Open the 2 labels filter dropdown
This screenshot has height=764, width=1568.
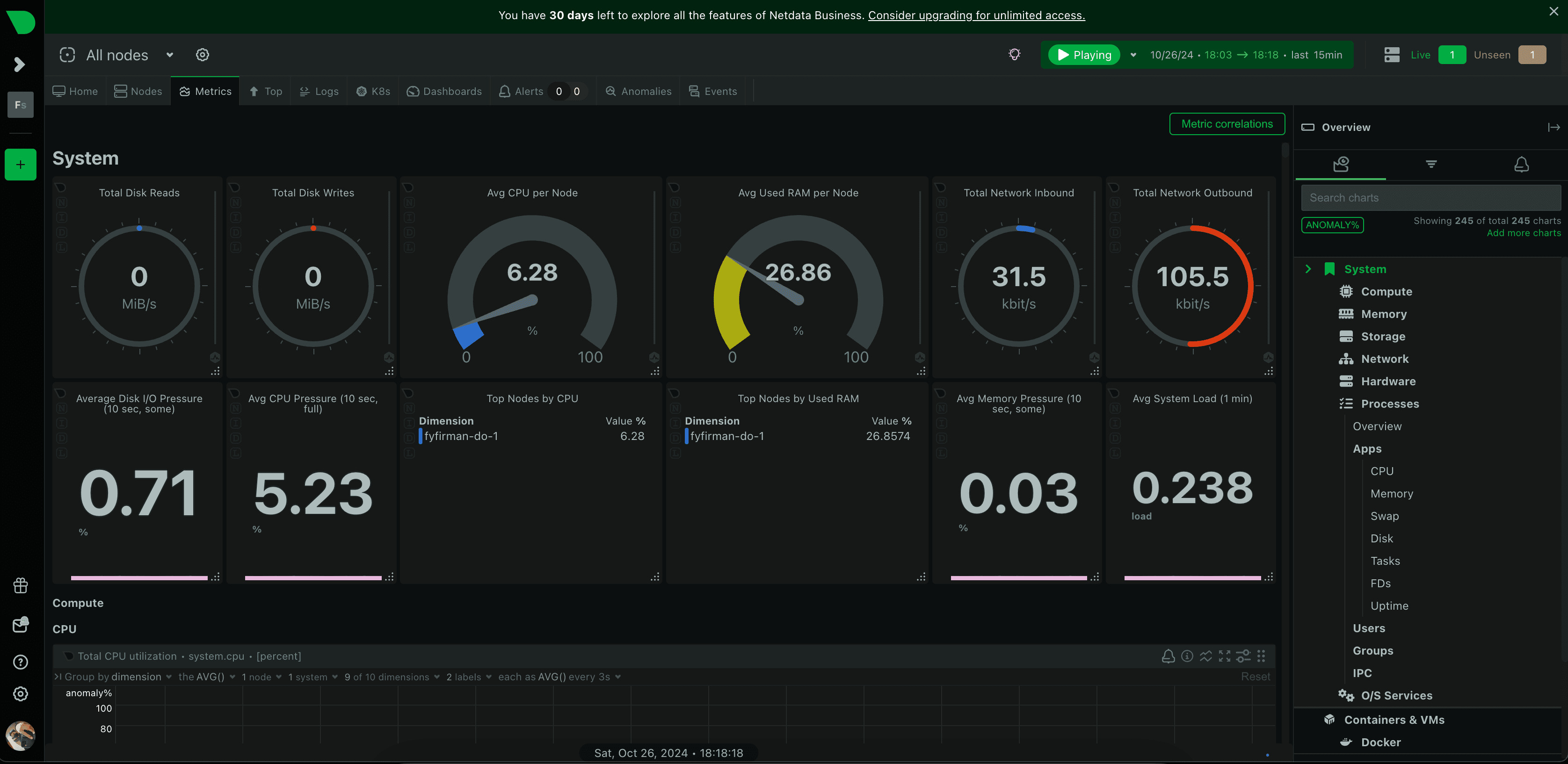(469, 677)
